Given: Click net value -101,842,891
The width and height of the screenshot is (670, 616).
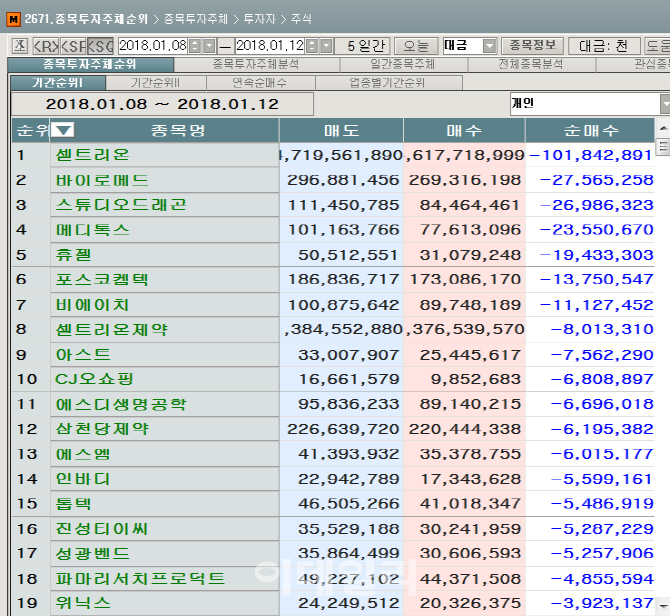Looking at the screenshot, I should click(590, 155).
